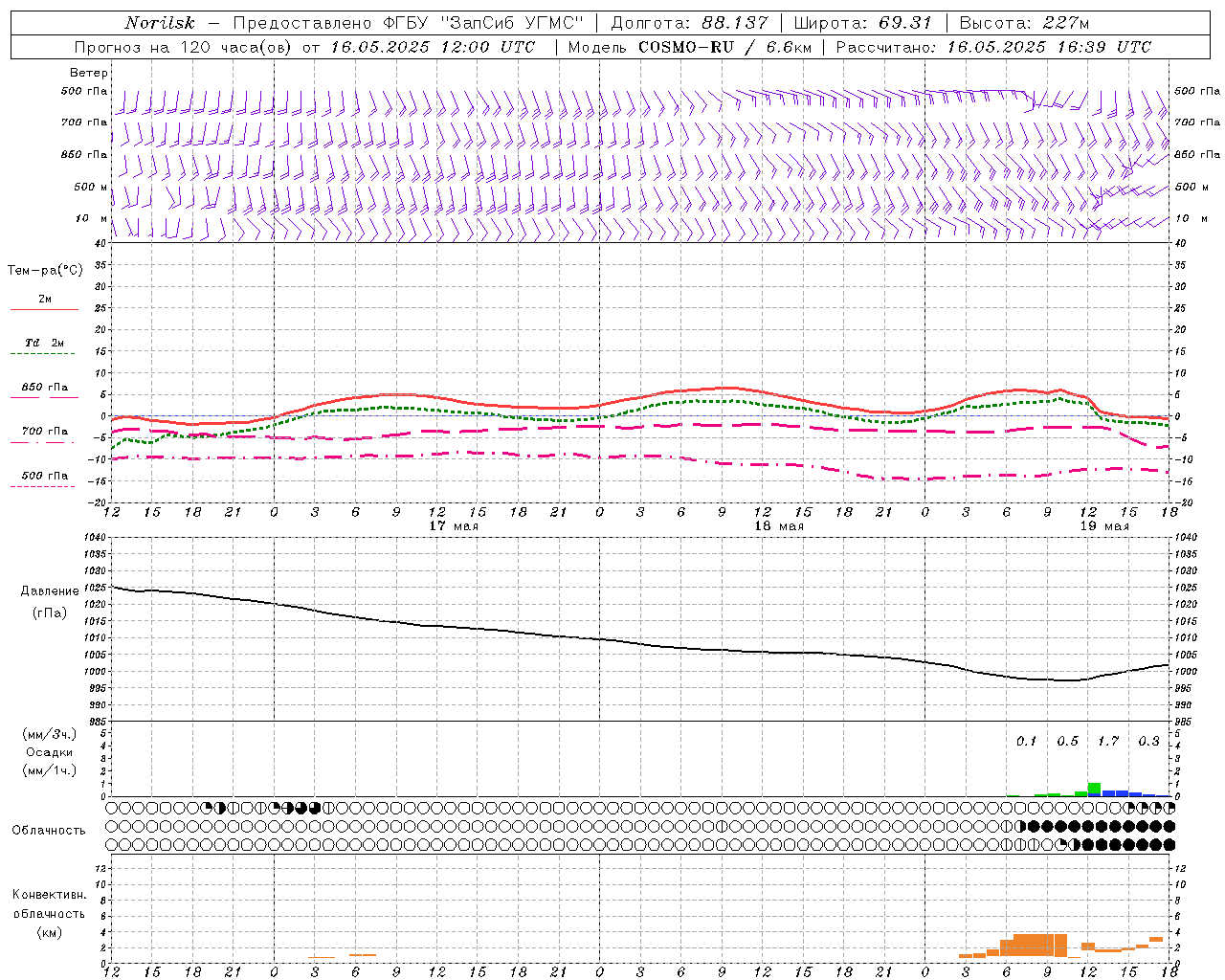Click the "(гПа)" pressure unit label
This screenshot has height=980, width=1225.
pos(50,612)
